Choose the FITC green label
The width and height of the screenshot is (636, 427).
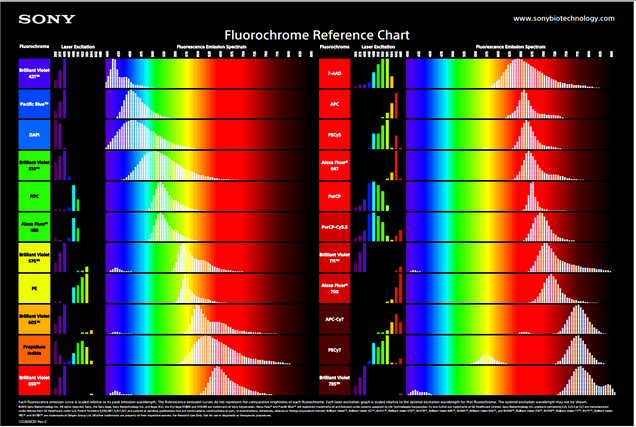click(36, 197)
